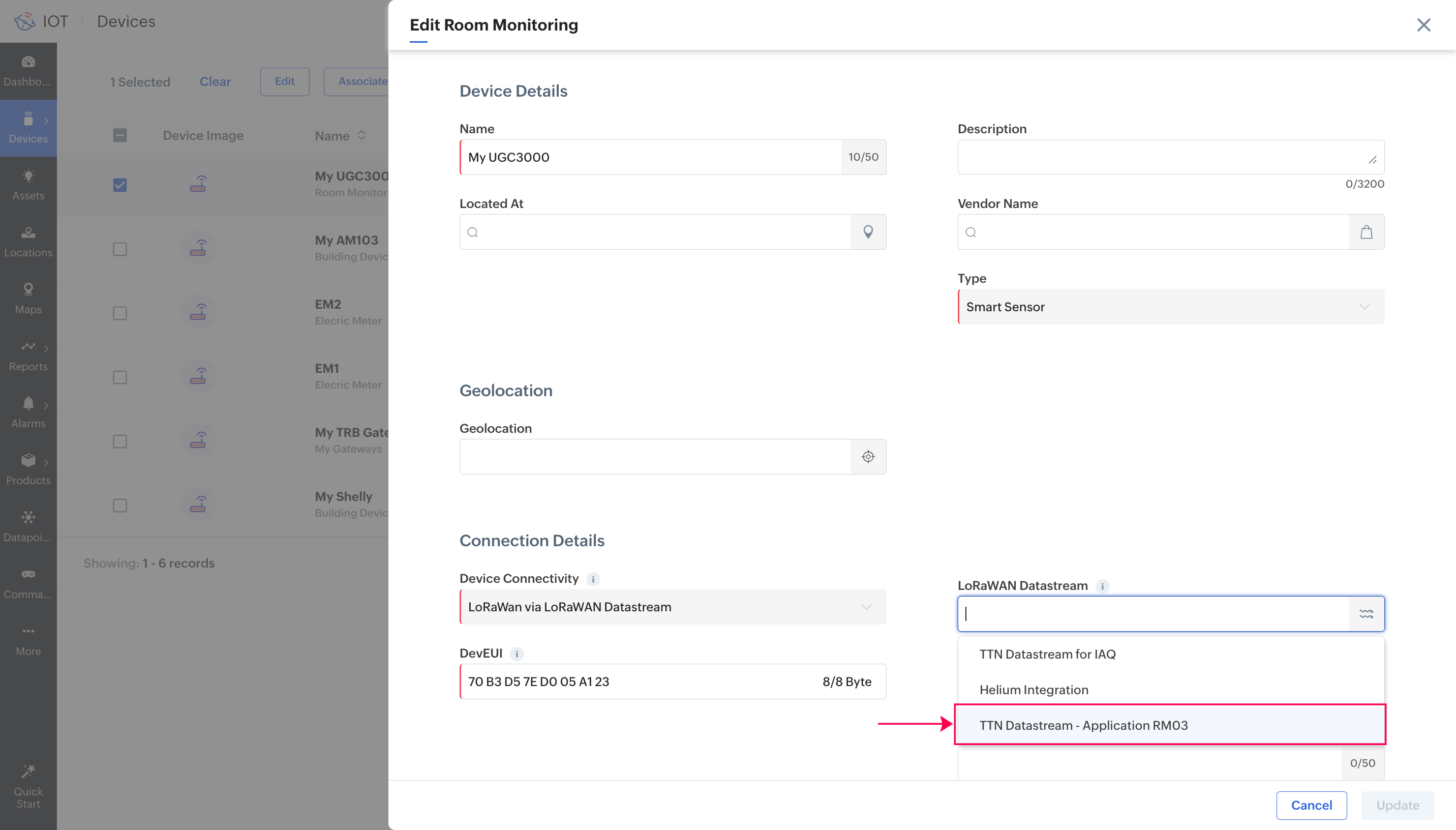This screenshot has height=830, width=1456.
Task: Toggle the select-all header checkbox
Action: (x=119, y=135)
